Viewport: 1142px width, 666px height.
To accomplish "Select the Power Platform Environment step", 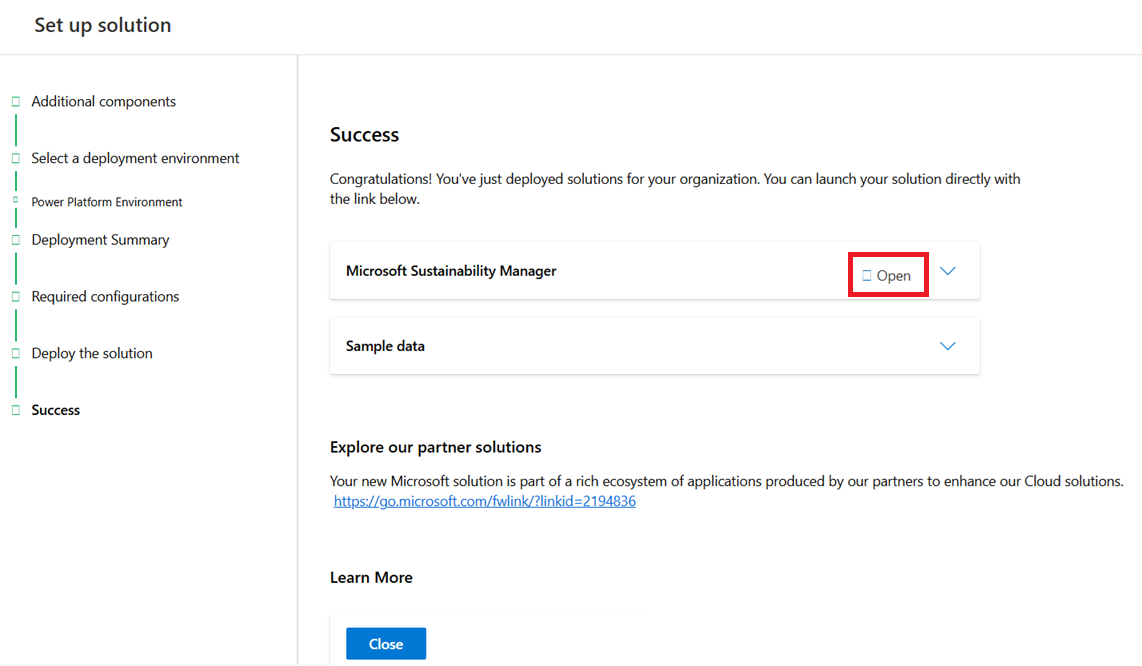I will (x=106, y=202).
